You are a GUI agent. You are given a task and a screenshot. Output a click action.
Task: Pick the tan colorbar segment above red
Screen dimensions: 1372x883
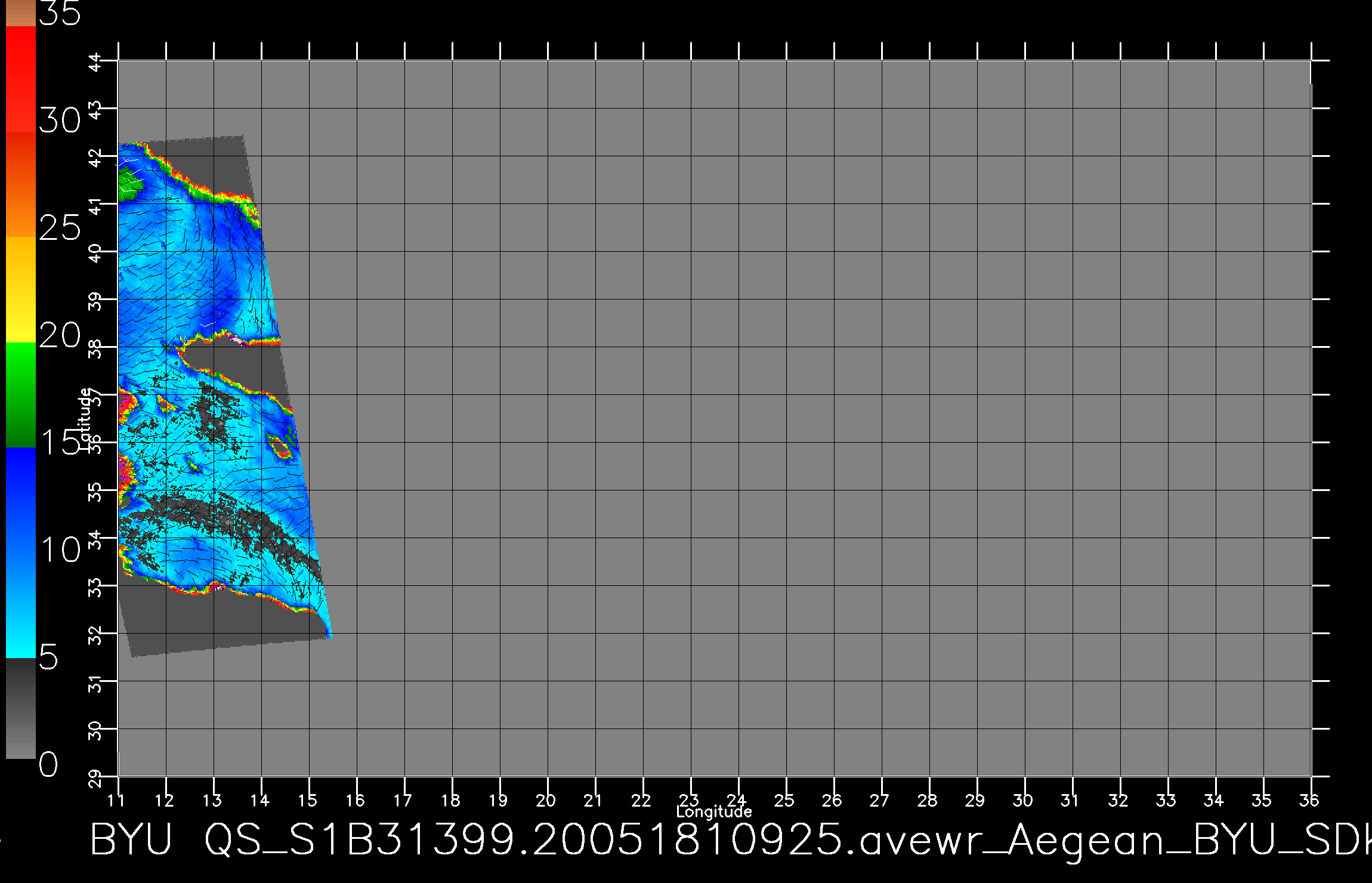[21, 13]
